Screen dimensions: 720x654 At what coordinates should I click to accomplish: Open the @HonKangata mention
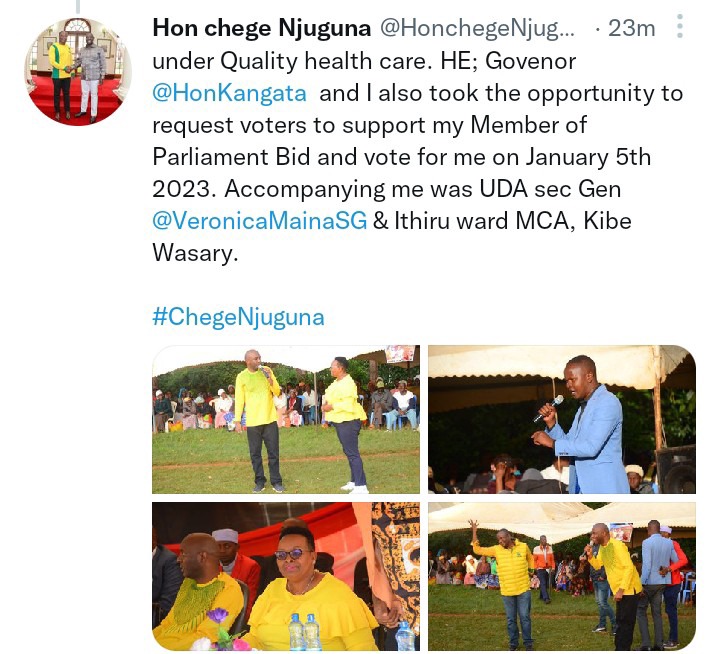(229, 93)
